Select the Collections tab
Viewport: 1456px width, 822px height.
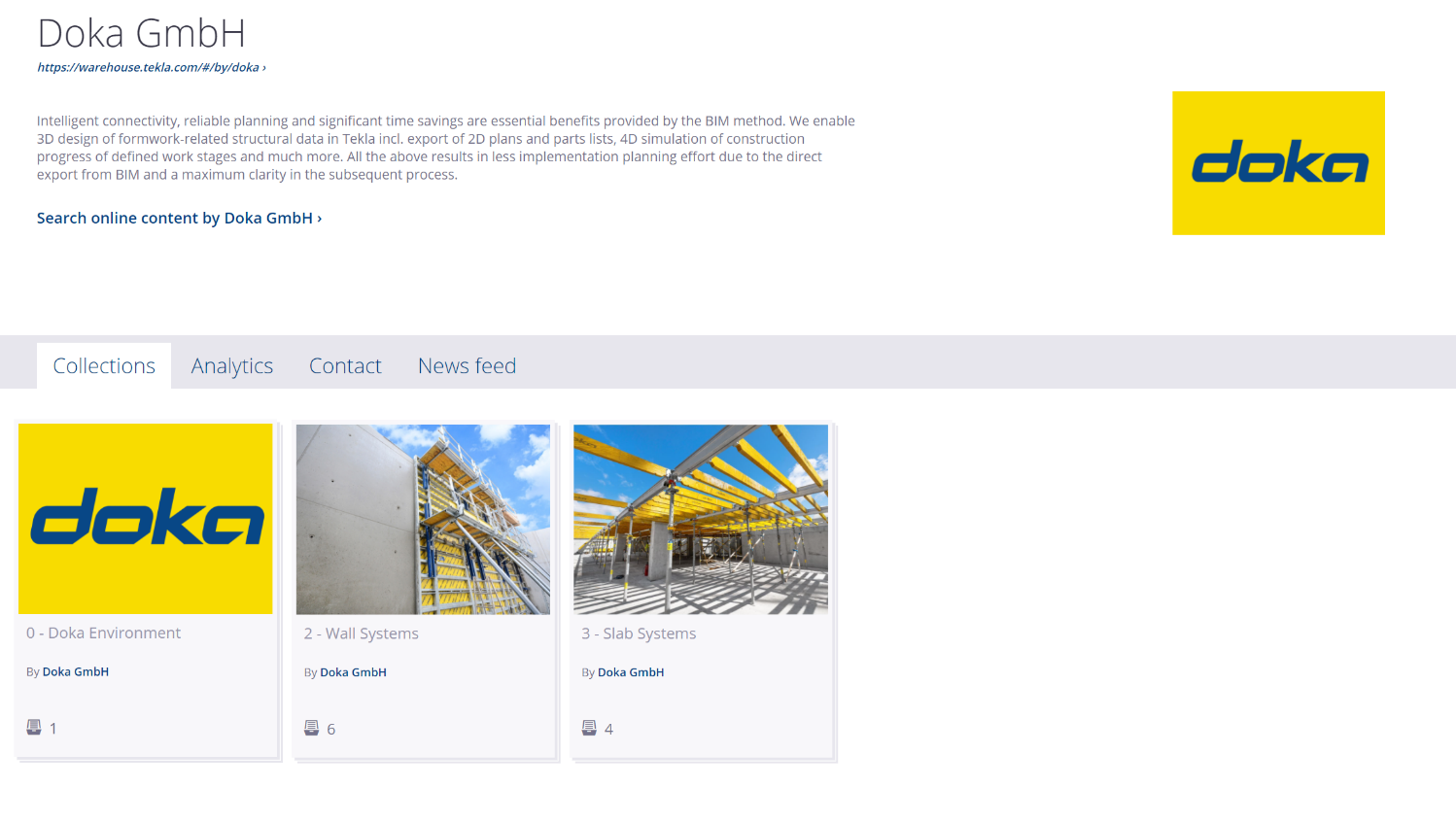pyautogui.click(x=104, y=365)
